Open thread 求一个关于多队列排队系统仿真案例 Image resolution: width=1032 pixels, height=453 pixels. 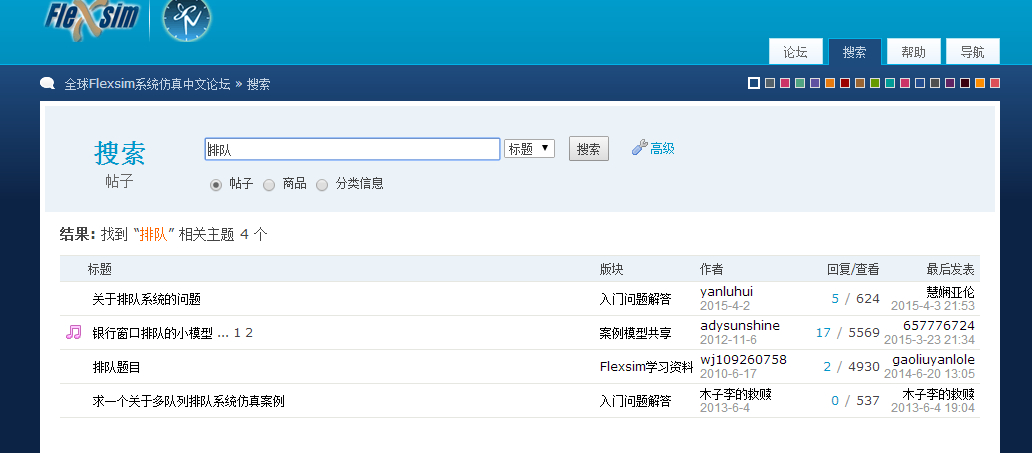click(188, 401)
